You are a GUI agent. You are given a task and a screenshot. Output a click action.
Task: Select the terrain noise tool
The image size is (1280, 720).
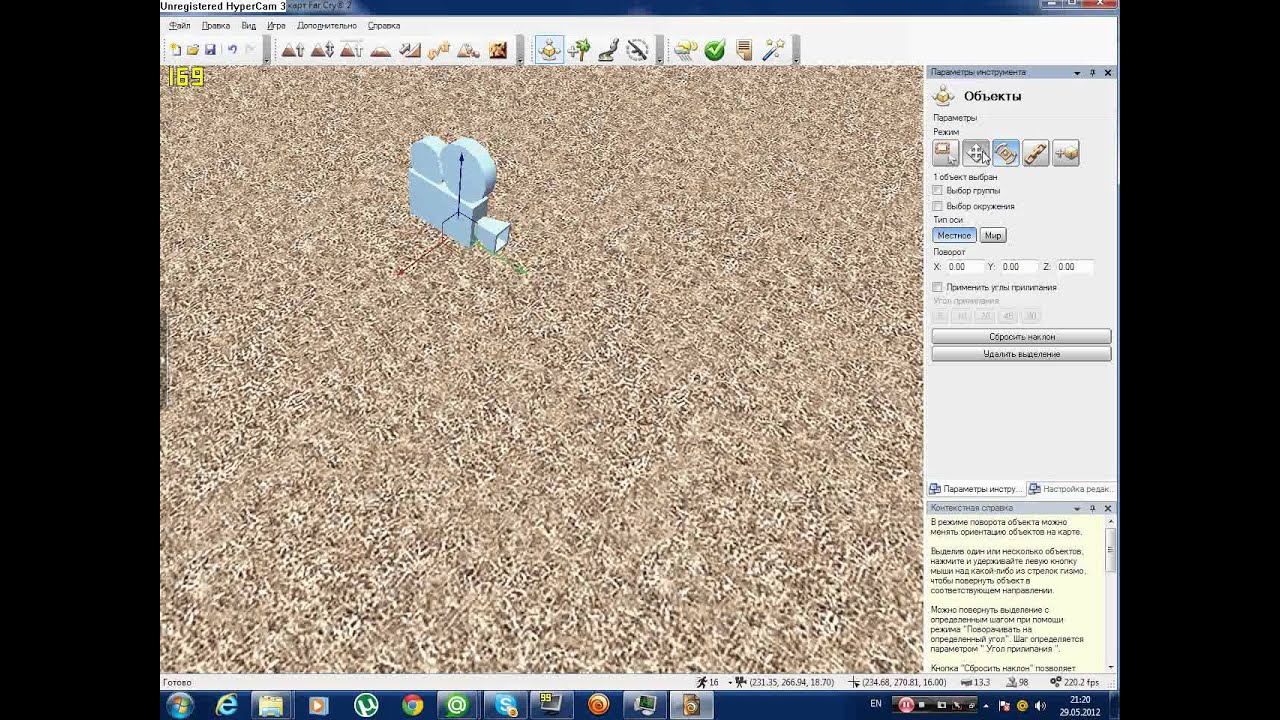coord(438,50)
